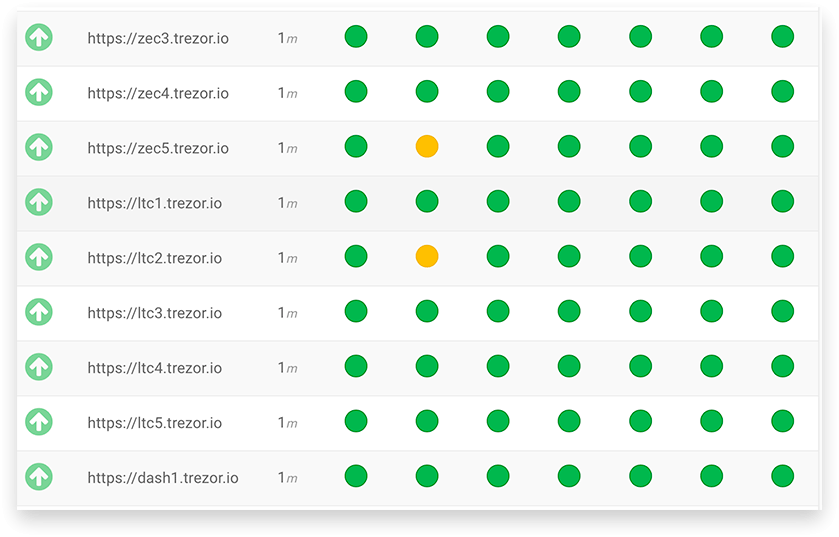The height and width of the screenshot is (537, 839).
Task: Click the 1m interval in zec4 row
Action: [x=288, y=94]
